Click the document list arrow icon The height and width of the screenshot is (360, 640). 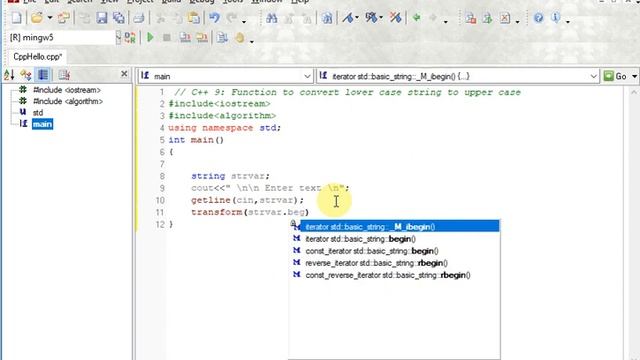222,38
